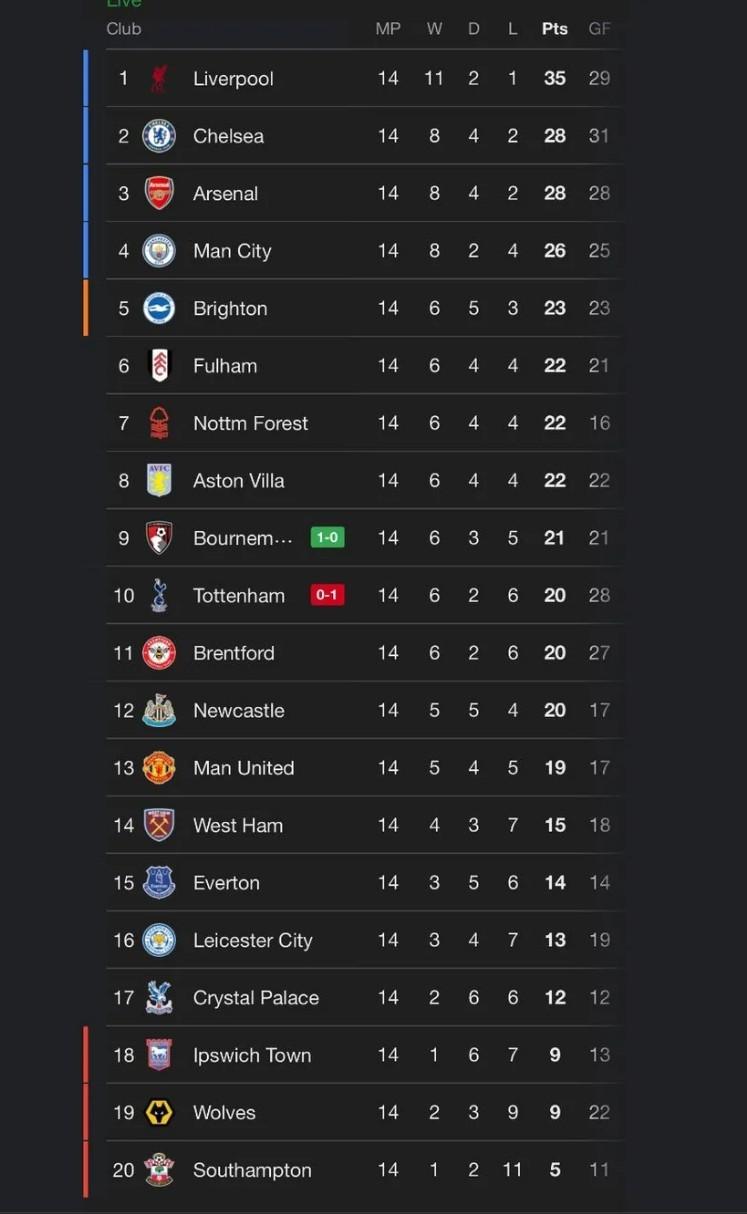Open the Arsenal crest icon

coord(159,193)
